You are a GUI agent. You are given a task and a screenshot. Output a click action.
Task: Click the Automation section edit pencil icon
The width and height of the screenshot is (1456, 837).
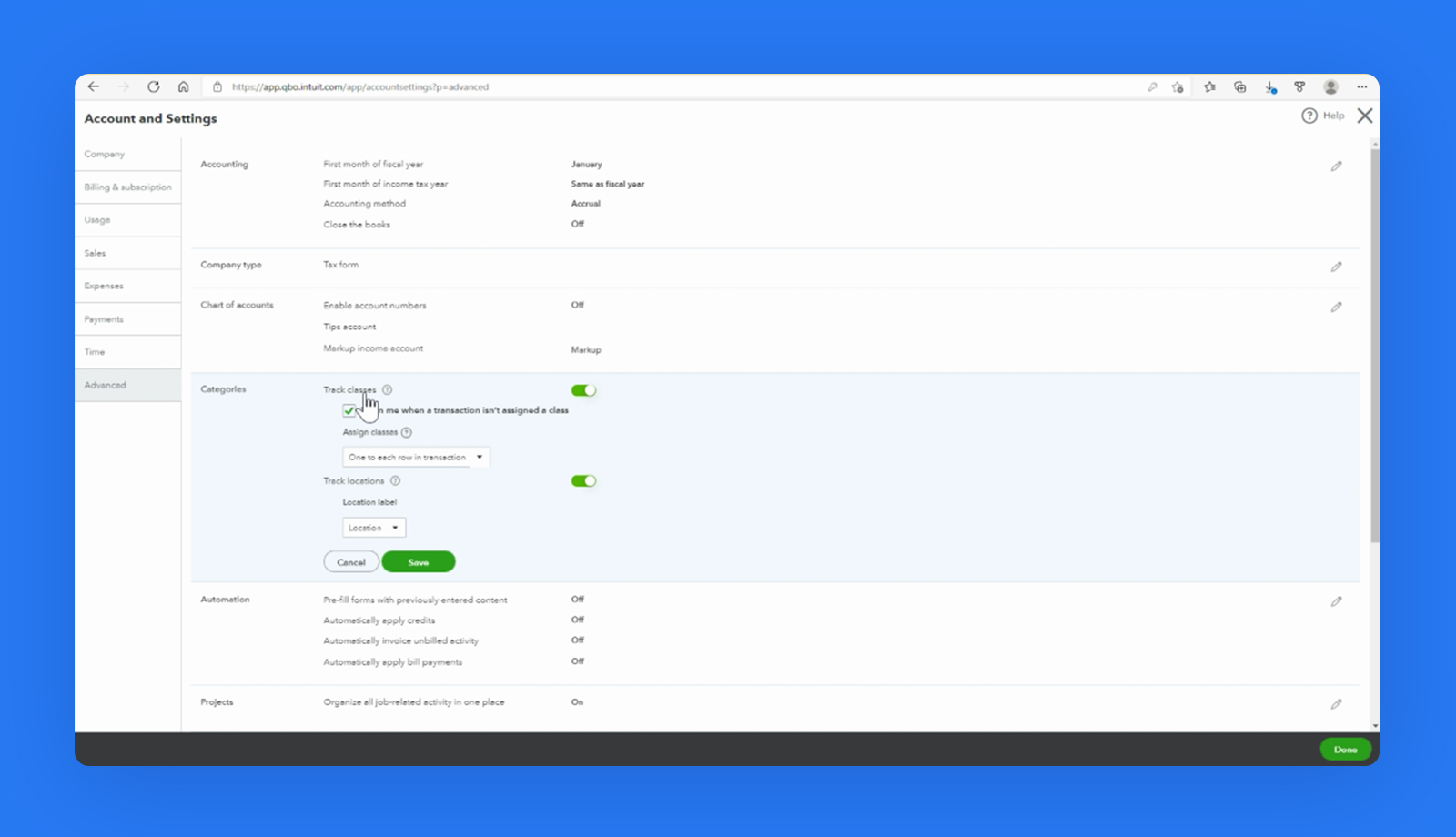tap(1337, 601)
